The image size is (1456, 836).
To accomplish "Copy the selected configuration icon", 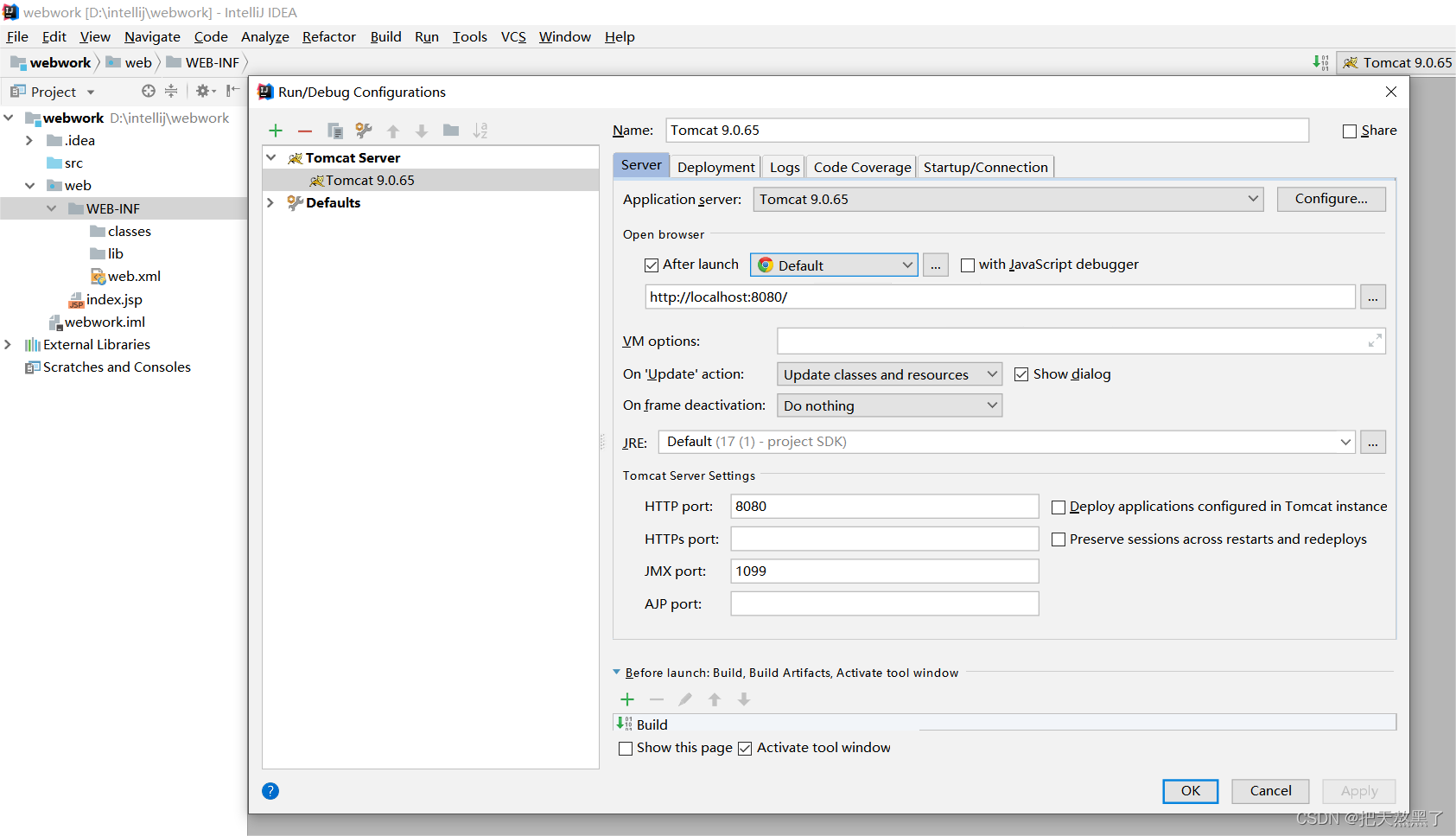I will pyautogui.click(x=335, y=131).
